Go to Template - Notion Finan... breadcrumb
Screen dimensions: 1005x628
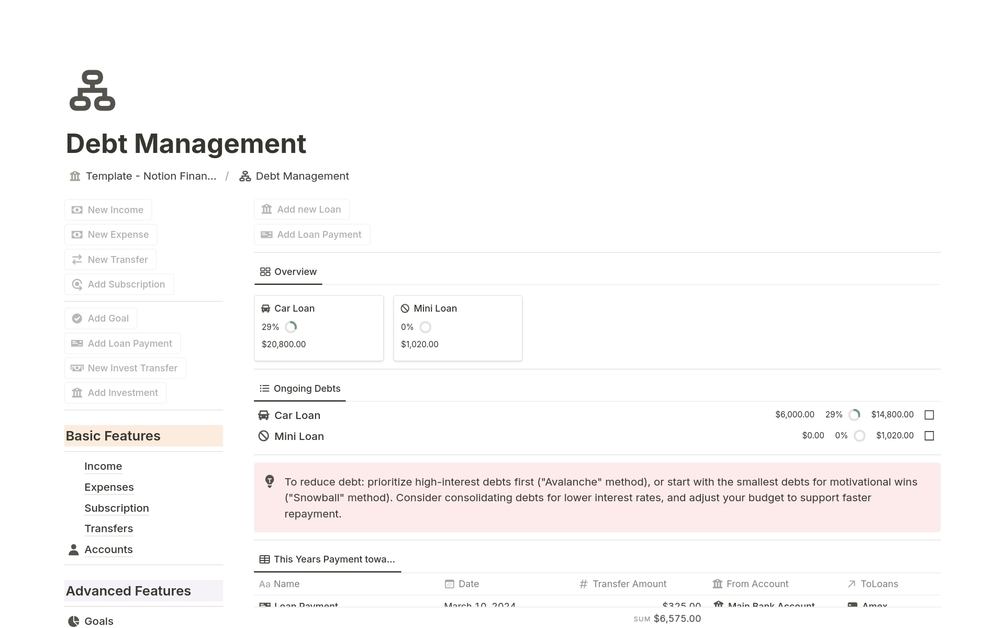coord(151,176)
